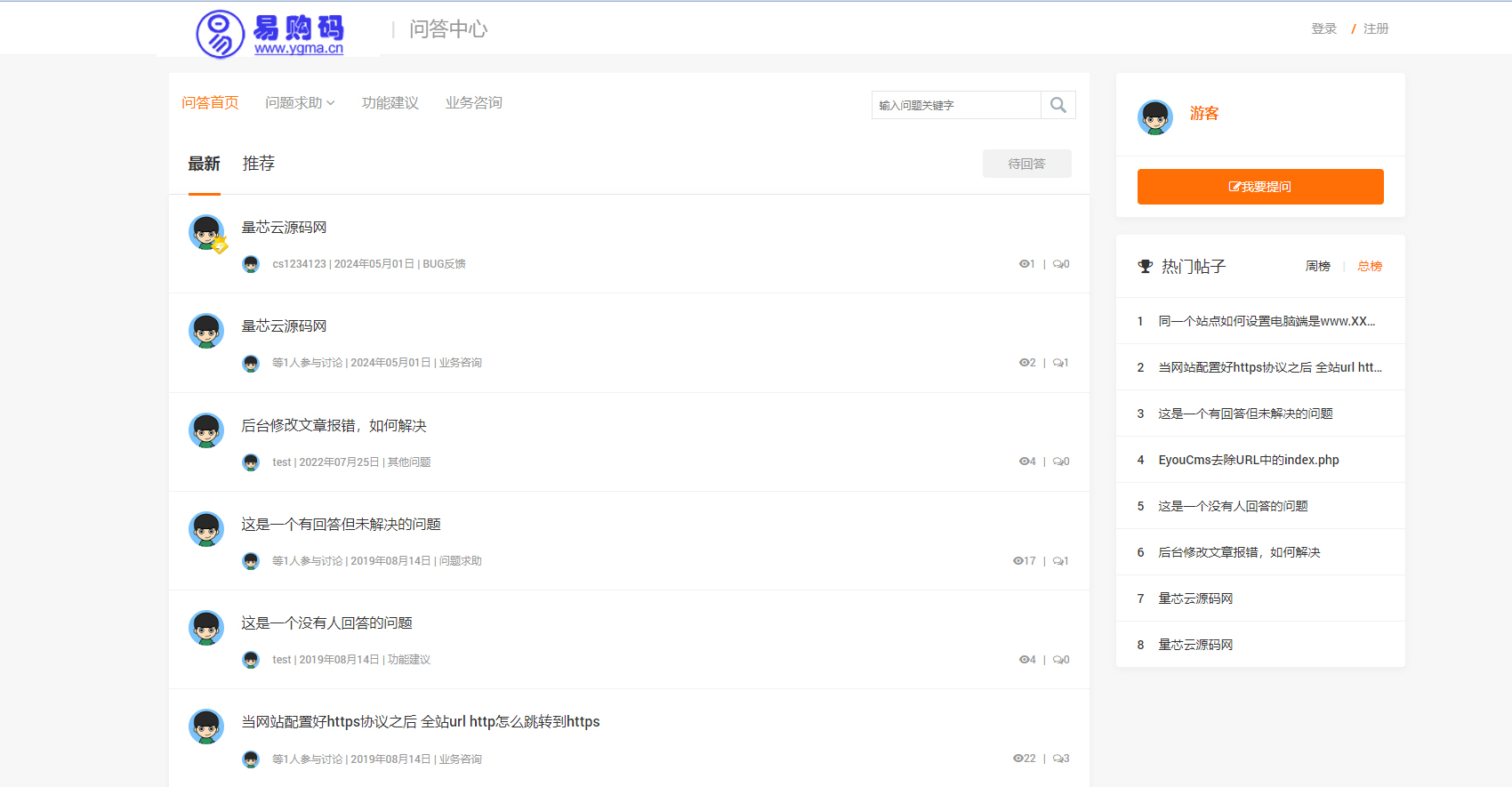Screen dimensions: 1512x787
Task: Switch hot posts to 总榜 ranking
Action: [x=1370, y=266]
